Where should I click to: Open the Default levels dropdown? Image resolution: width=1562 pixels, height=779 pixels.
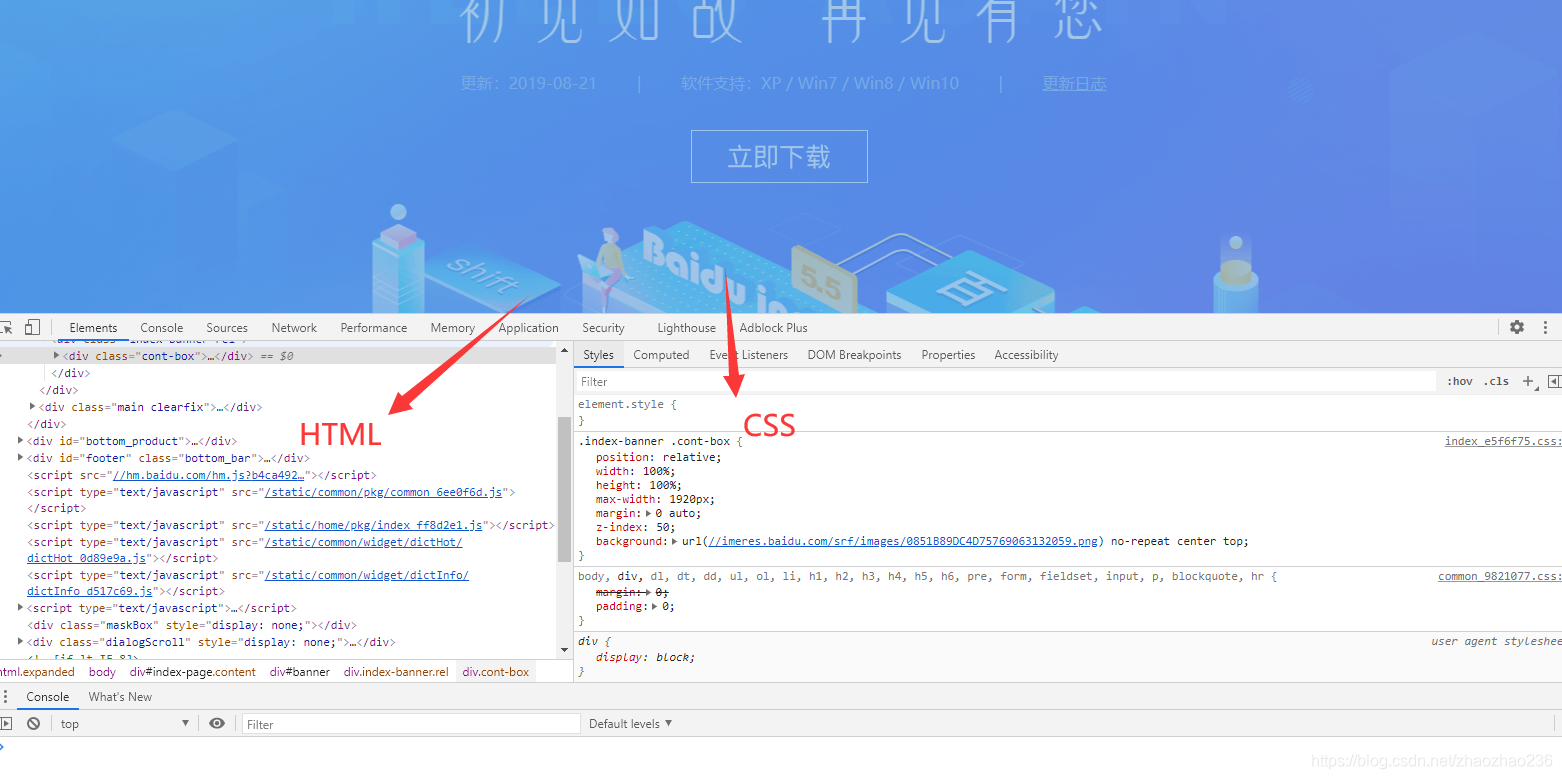(x=630, y=723)
